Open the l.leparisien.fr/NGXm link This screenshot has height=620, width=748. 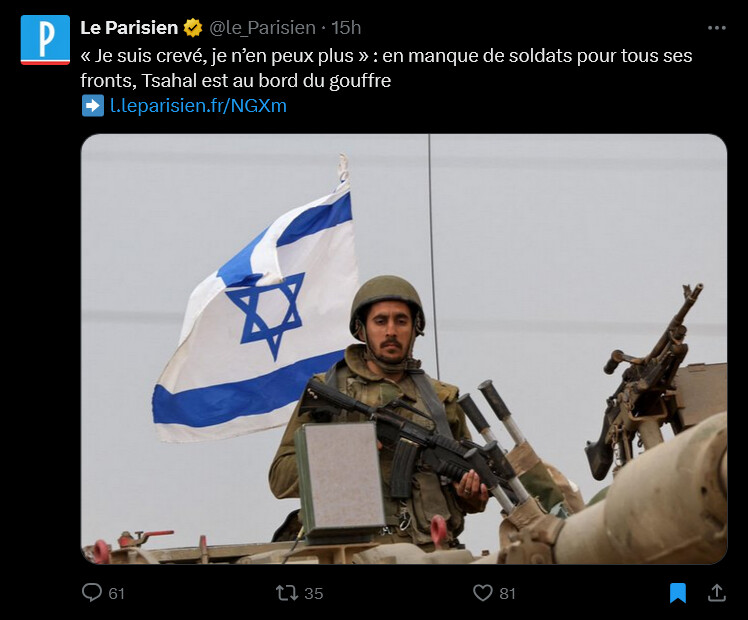198,105
